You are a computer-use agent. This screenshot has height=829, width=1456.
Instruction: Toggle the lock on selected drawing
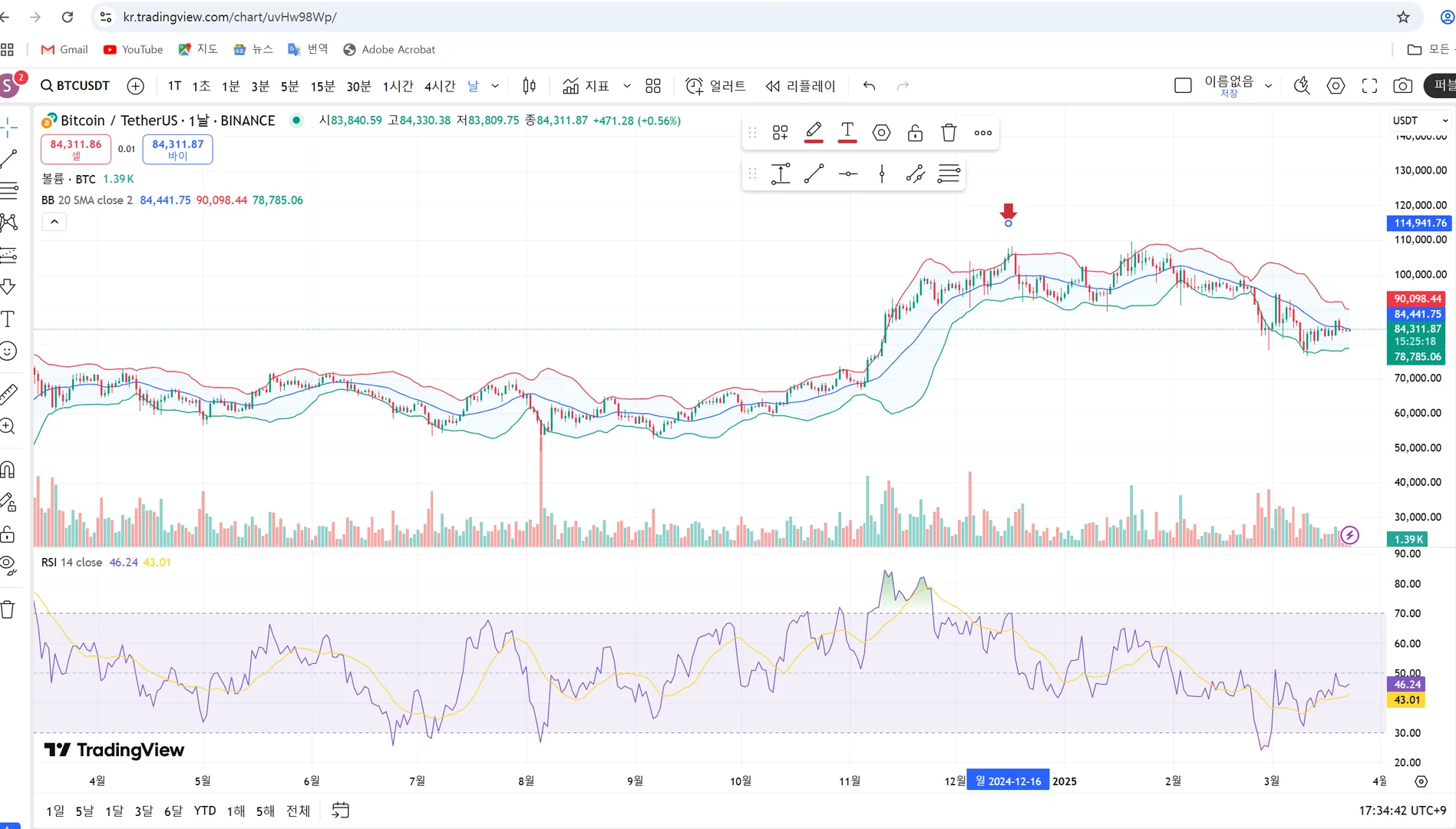915,133
